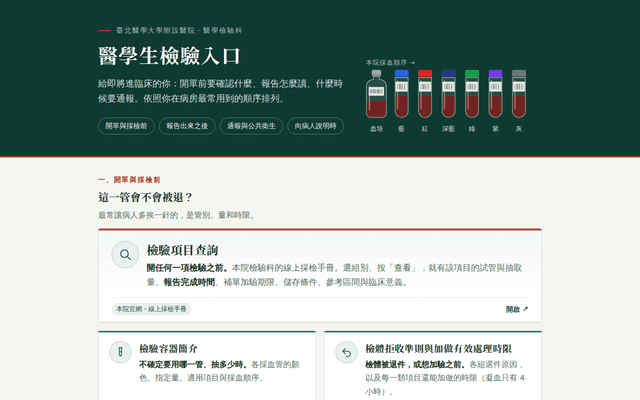Click the 綠 tube label
The height and width of the screenshot is (400, 640).
pos(472,129)
